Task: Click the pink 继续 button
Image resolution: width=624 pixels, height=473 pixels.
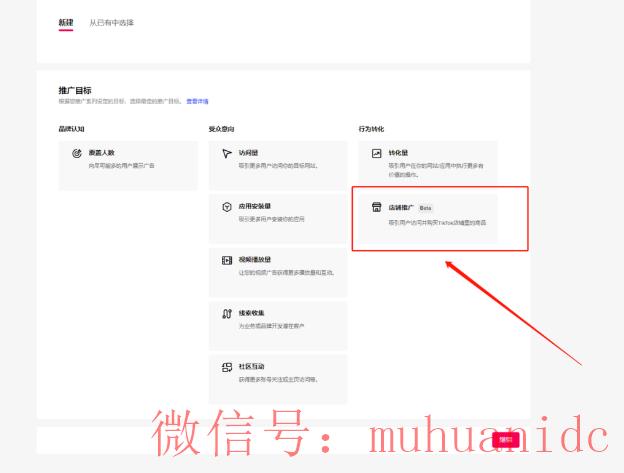Action: 506,440
